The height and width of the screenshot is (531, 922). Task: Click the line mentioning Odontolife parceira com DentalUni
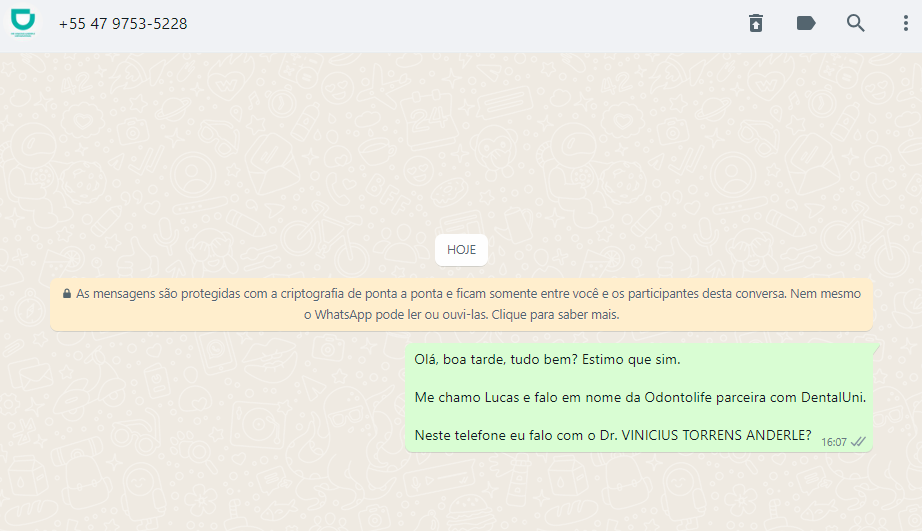[640, 398]
